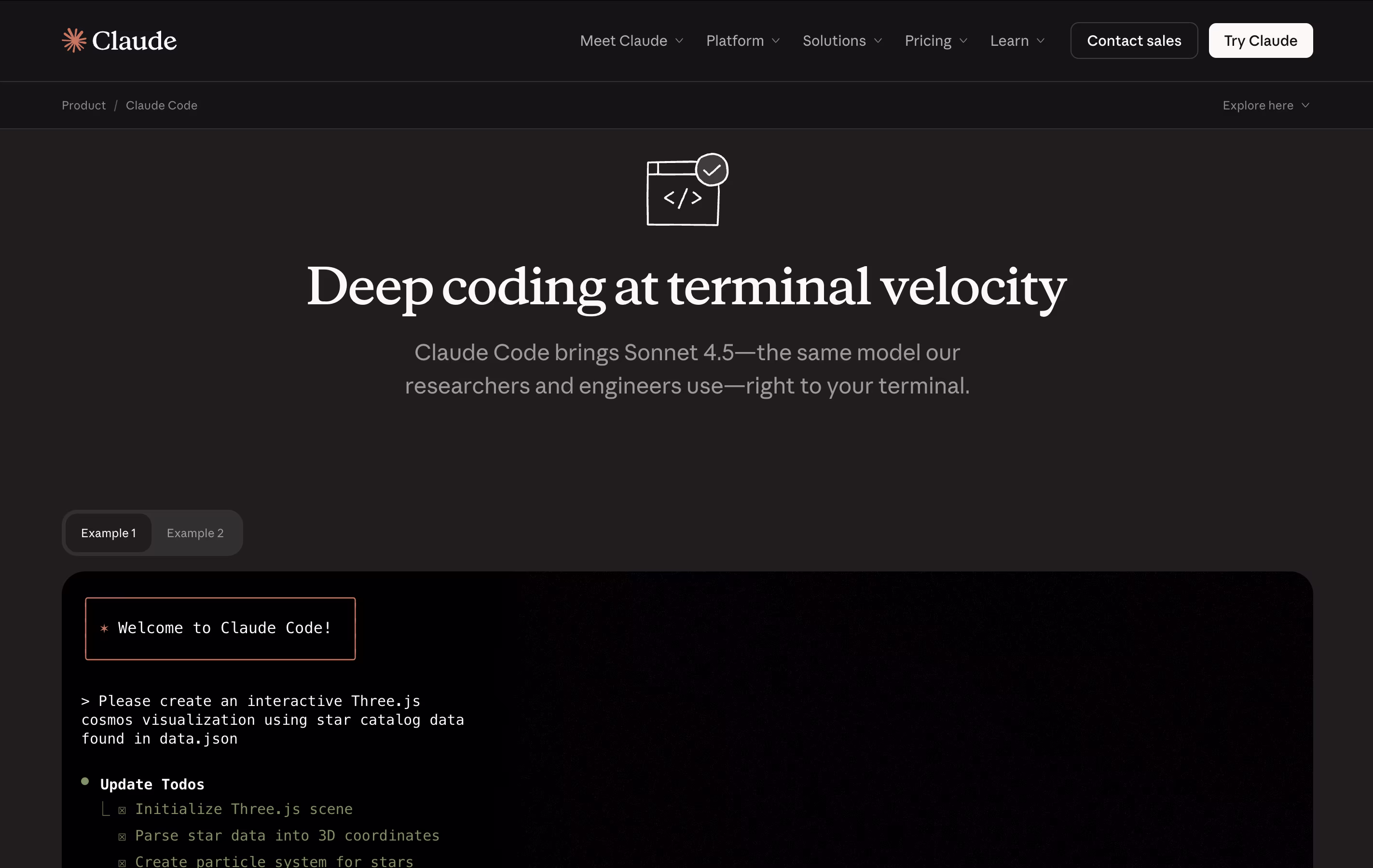This screenshot has height=868, width=1373.
Task: Click the Pricing menu chevron
Action: [963, 41]
